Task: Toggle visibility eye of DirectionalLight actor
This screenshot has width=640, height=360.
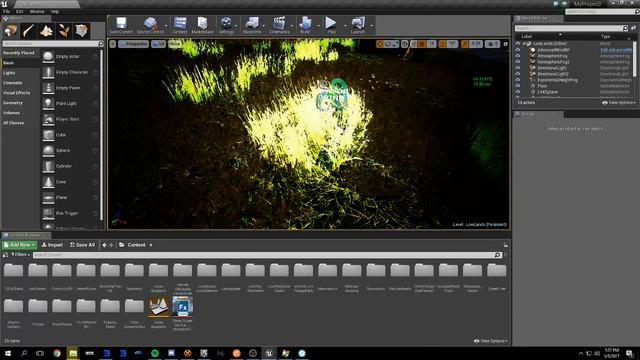Action: click(518, 68)
